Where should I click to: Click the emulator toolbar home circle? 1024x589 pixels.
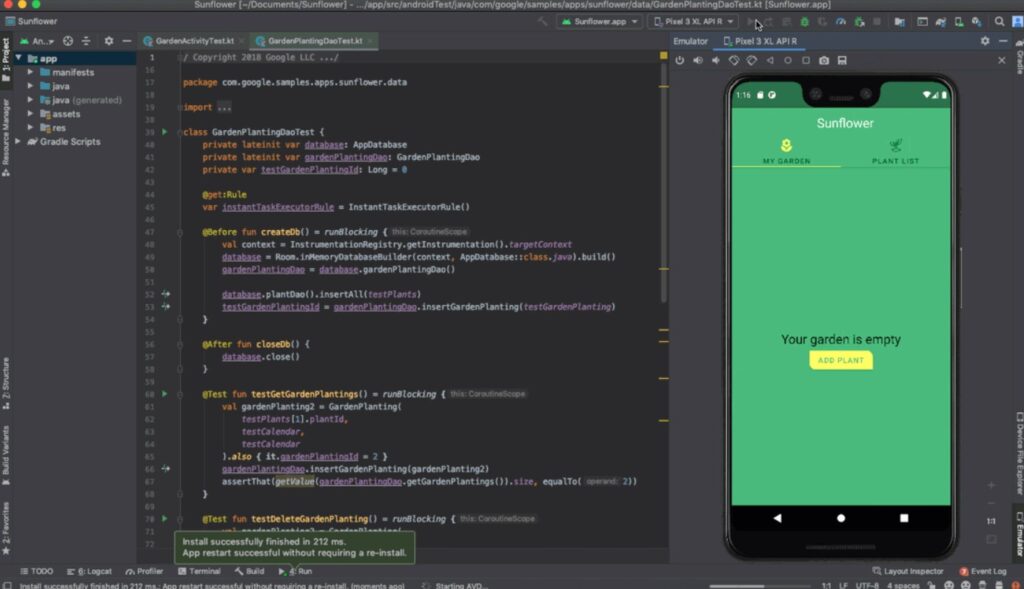tap(788, 60)
